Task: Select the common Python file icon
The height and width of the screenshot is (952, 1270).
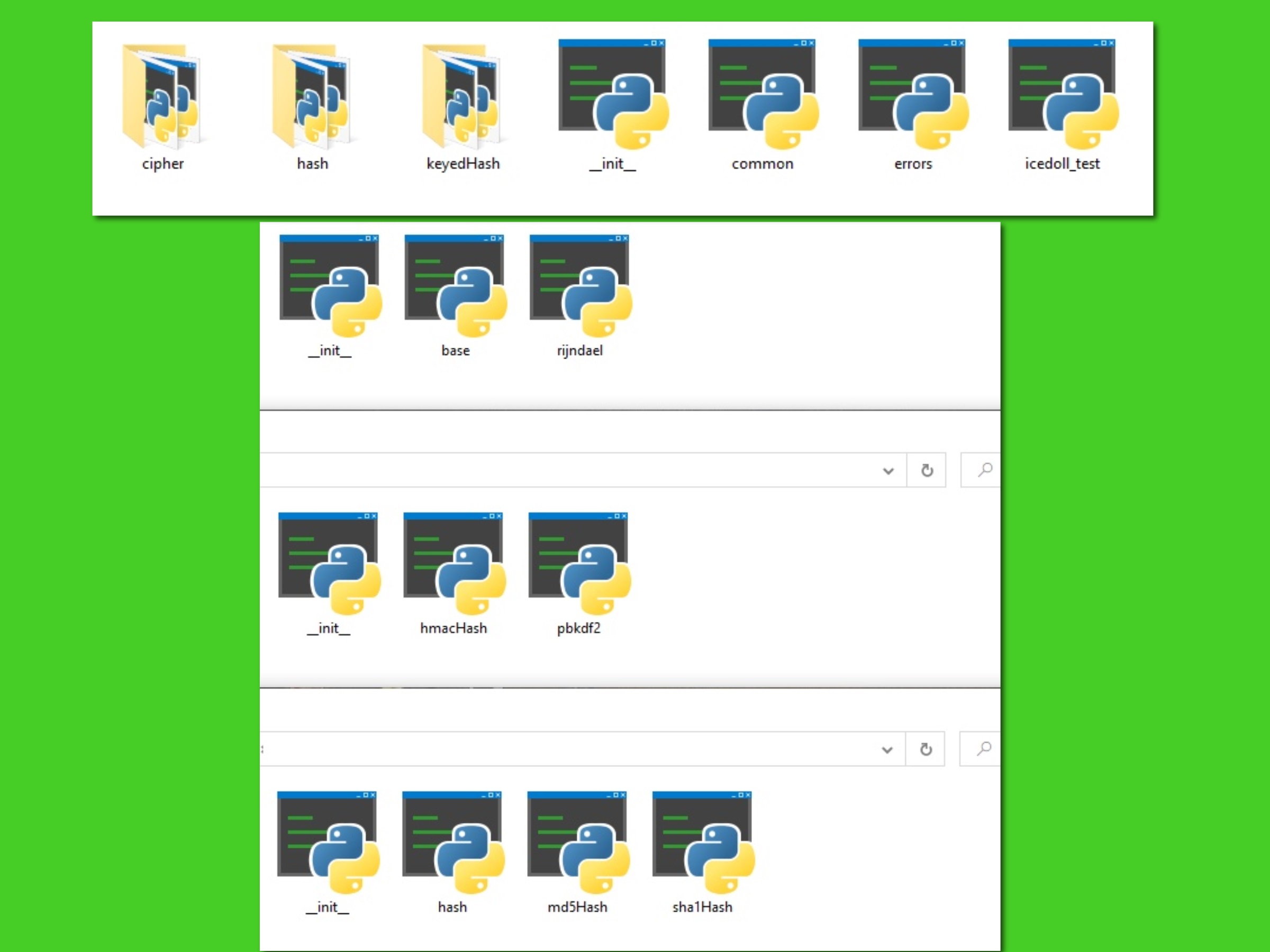Action: [x=763, y=94]
